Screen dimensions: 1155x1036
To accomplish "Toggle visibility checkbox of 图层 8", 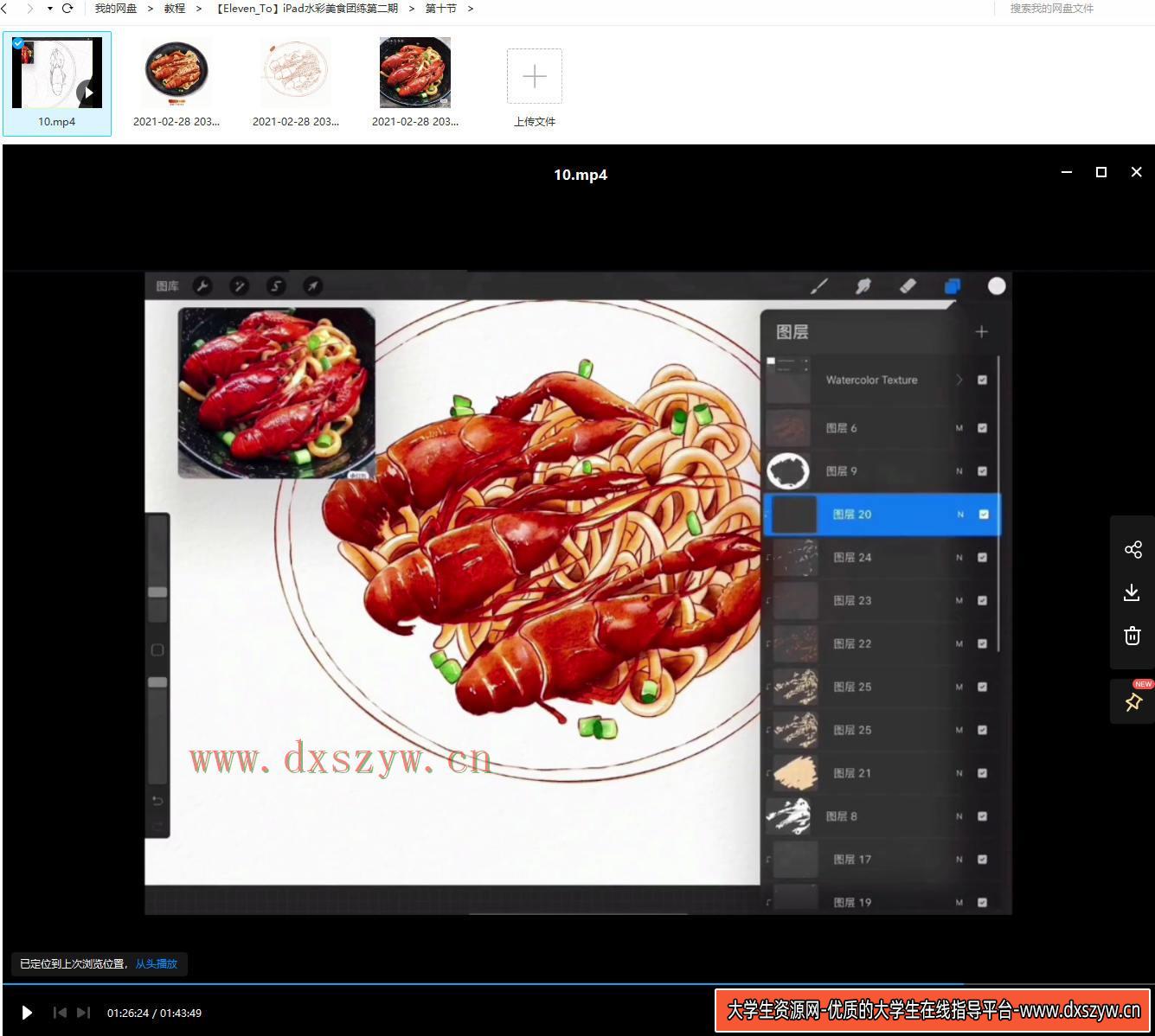I will 982,816.
